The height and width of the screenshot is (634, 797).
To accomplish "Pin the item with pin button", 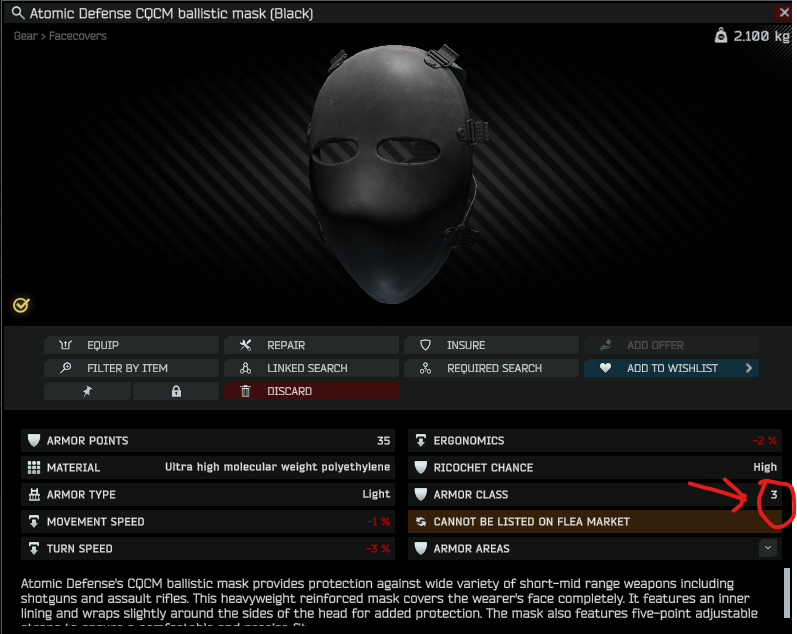I will 87,391.
